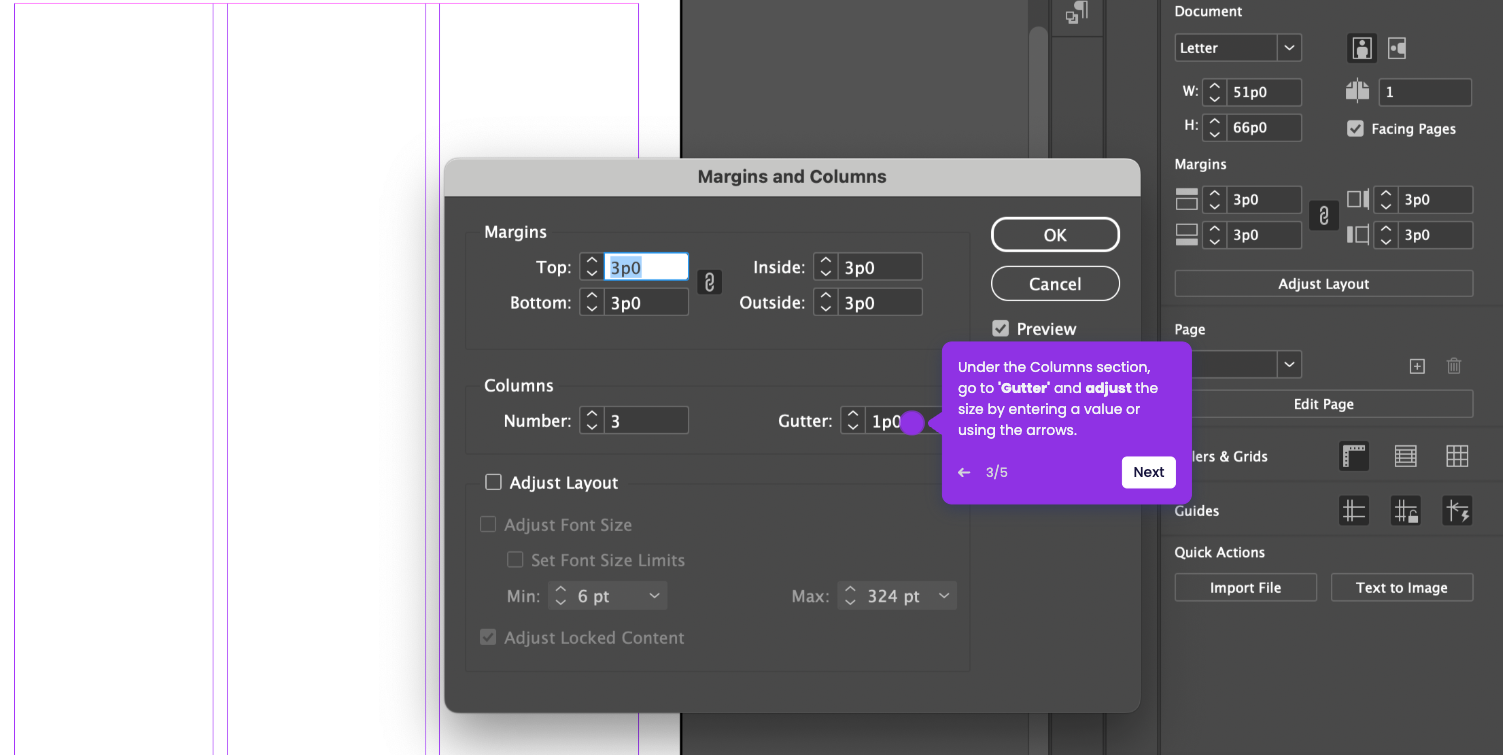Show the baseline grid icon
The width and height of the screenshot is (1503, 755).
pyautogui.click(x=1405, y=457)
